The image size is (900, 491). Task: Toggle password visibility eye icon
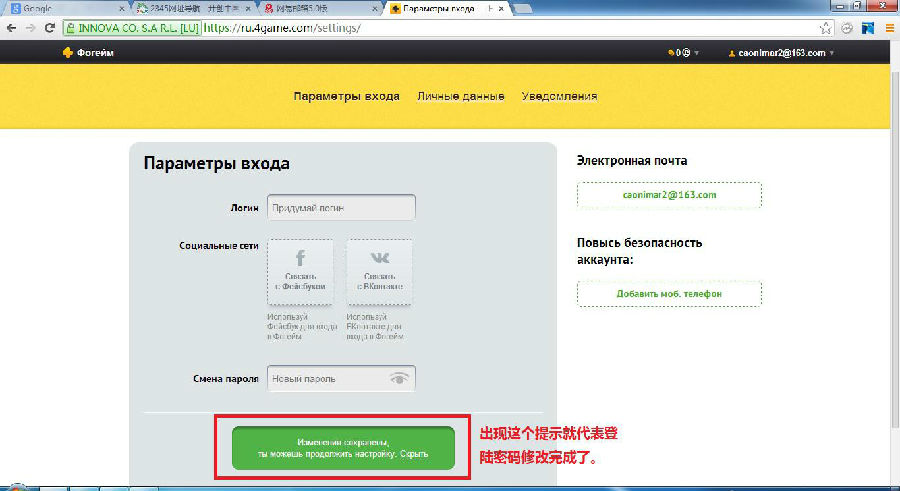[400, 379]
